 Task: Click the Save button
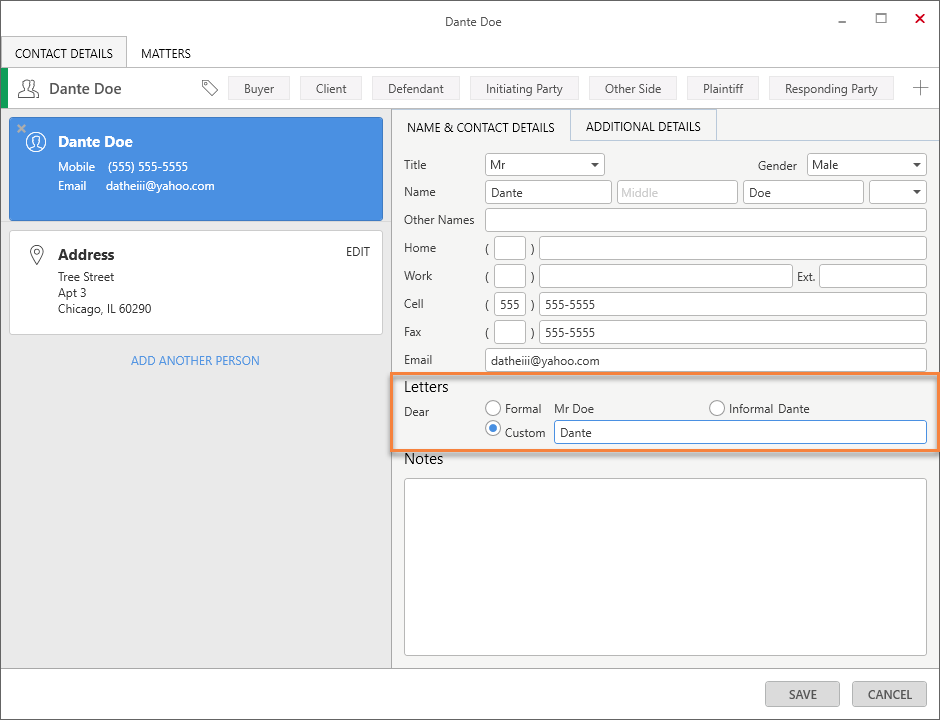[x=802, y=694]
